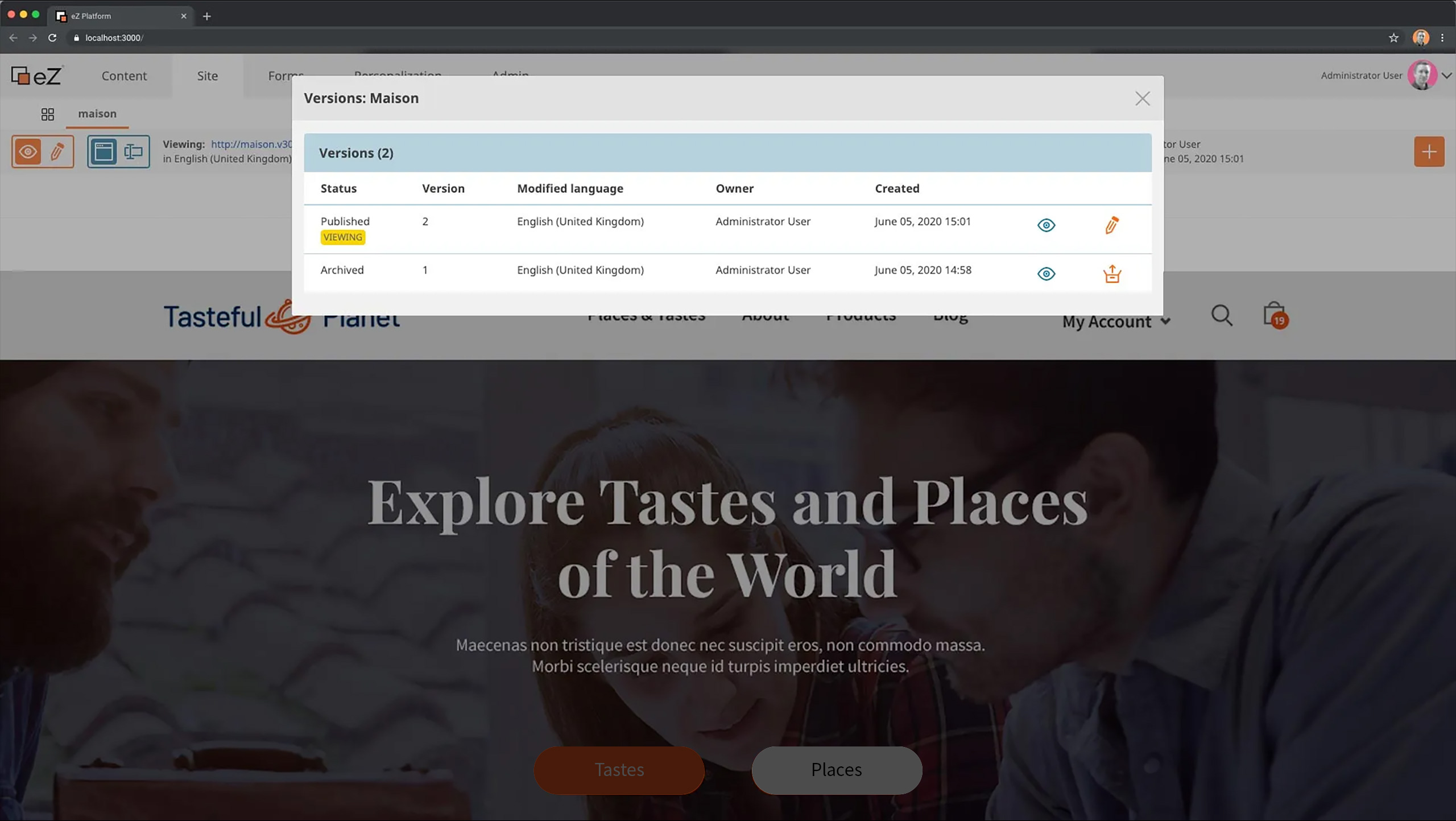Edit version 2 with pencil icon
This screenshot has height=821, width=1456.
(x=1112, y=225)
